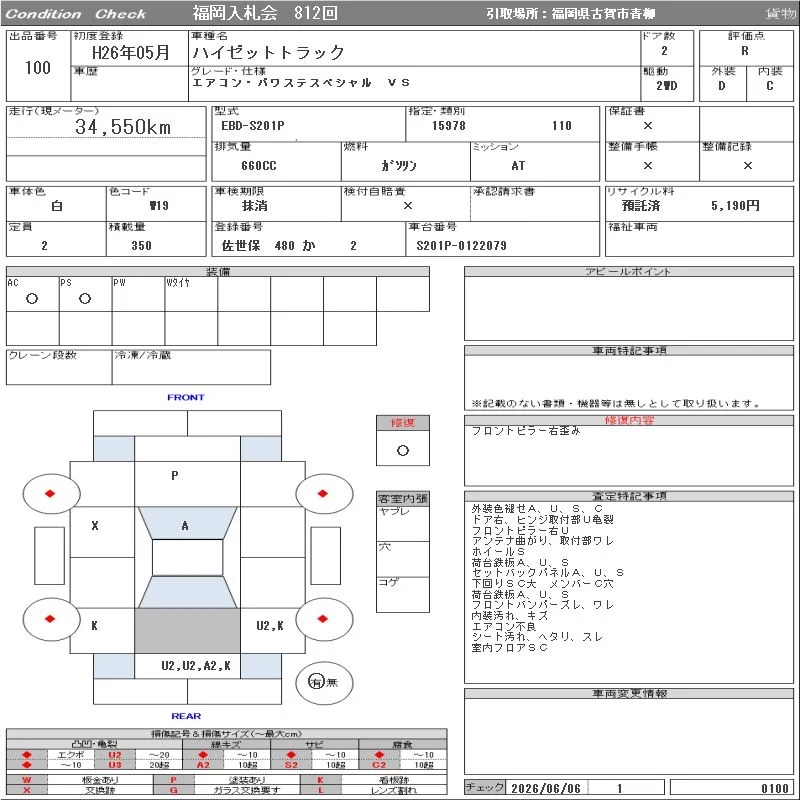Click the chassis number S201P-0122079
Image resolution: width=800 pixels, height=800 pixels.
pyautogui.click(x=461, y=245)
